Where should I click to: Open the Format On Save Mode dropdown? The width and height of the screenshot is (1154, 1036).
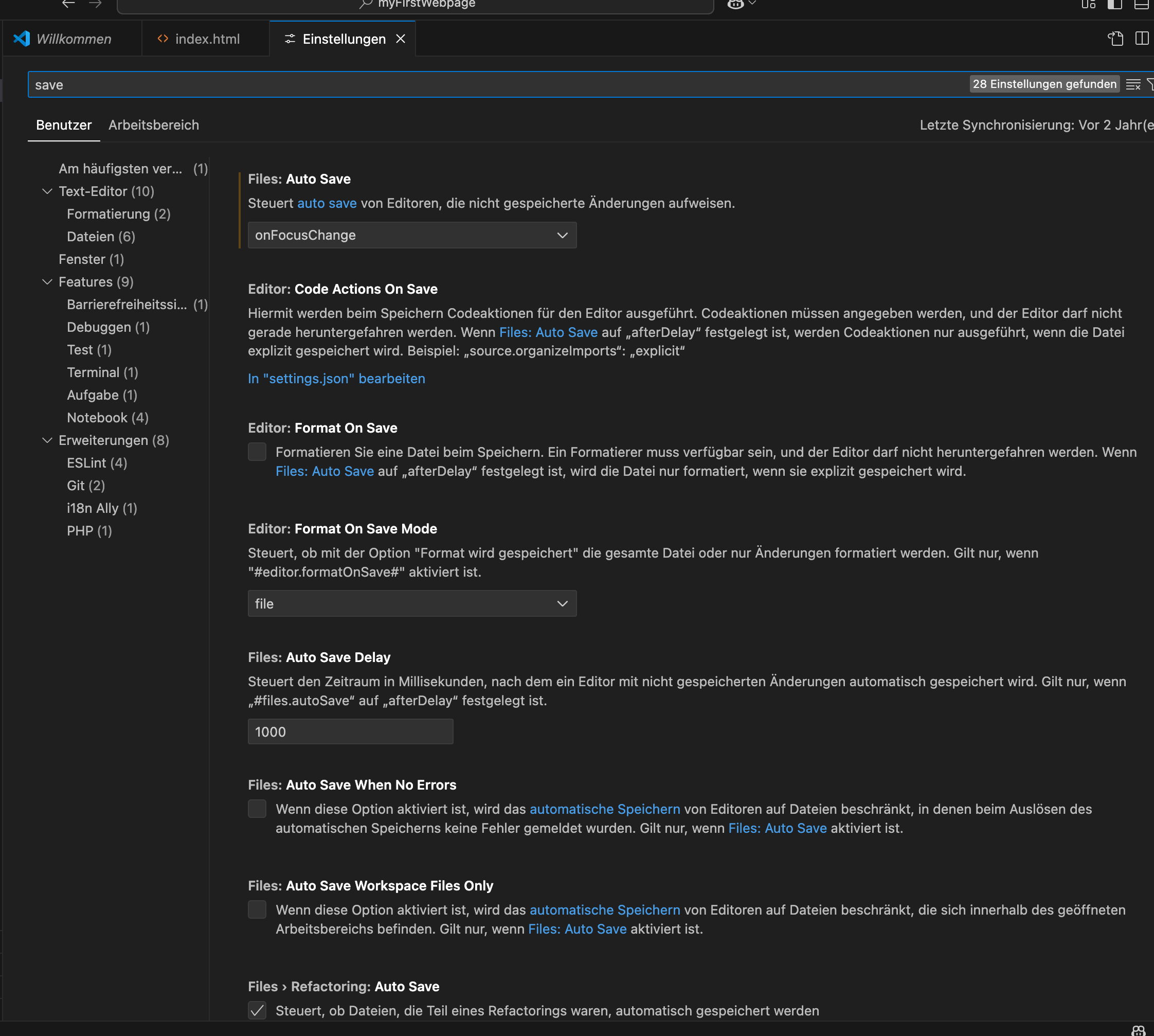(x=412, y=603)
